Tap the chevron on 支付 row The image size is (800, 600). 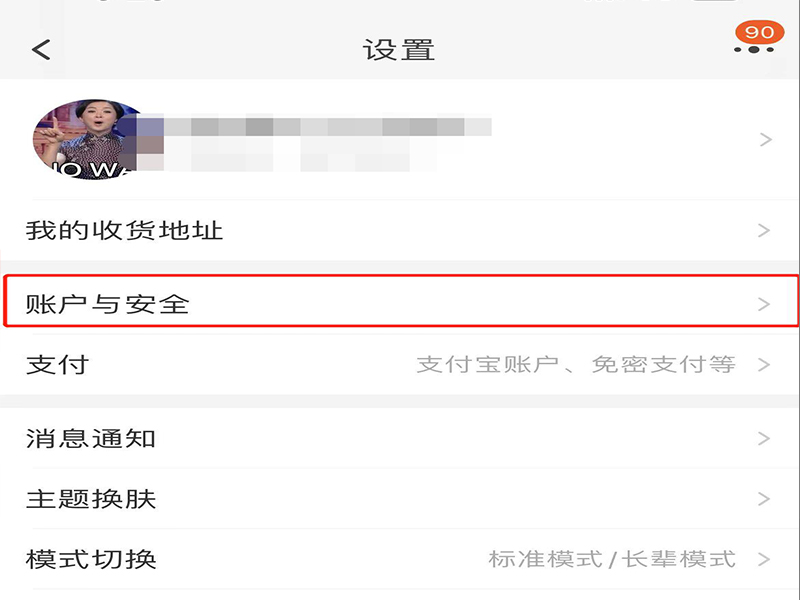pyautogui.click(x=764, y=364)
